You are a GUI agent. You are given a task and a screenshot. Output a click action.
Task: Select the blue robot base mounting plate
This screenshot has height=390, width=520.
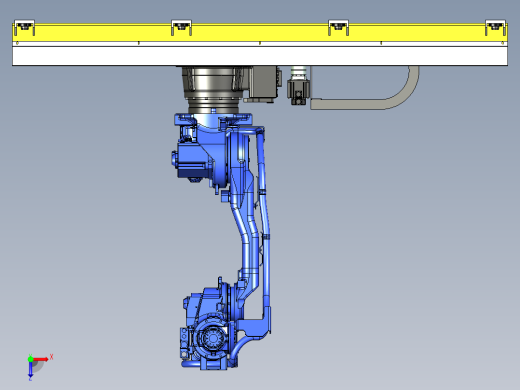tap(213, 119)
